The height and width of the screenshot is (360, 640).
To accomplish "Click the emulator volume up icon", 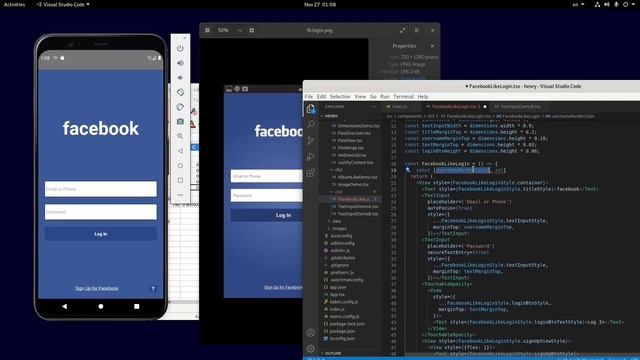I will tap(180, 63).
